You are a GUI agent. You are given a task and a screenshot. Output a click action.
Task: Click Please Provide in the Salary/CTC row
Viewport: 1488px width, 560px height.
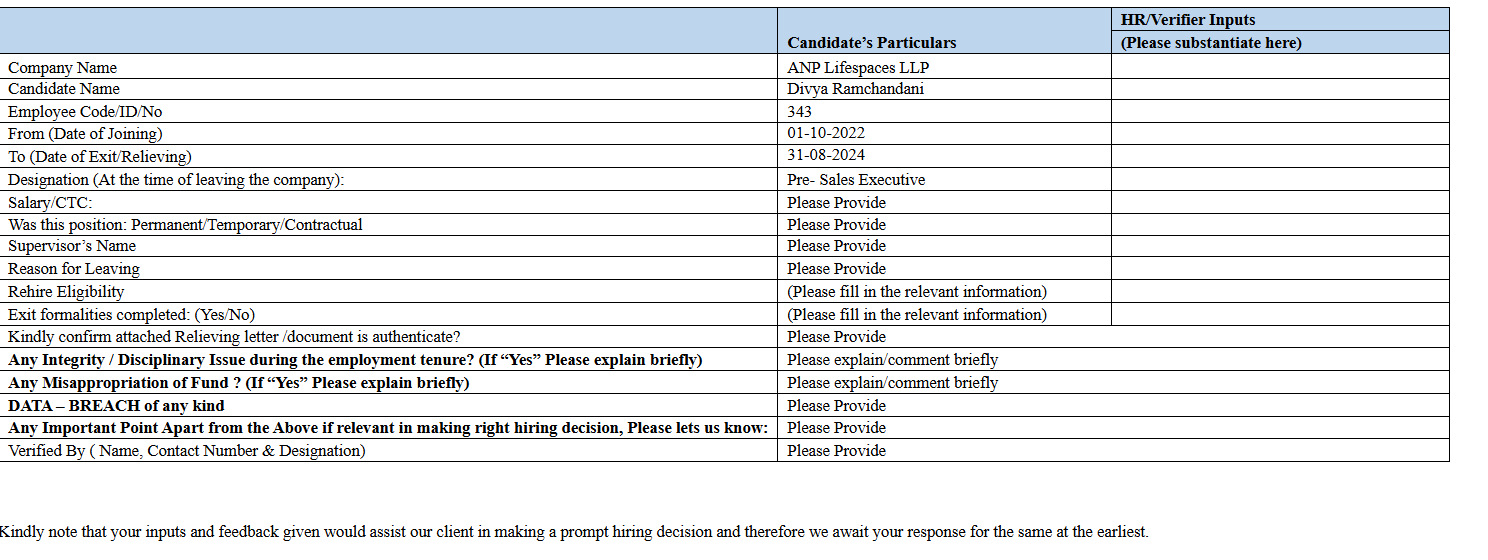836,203
